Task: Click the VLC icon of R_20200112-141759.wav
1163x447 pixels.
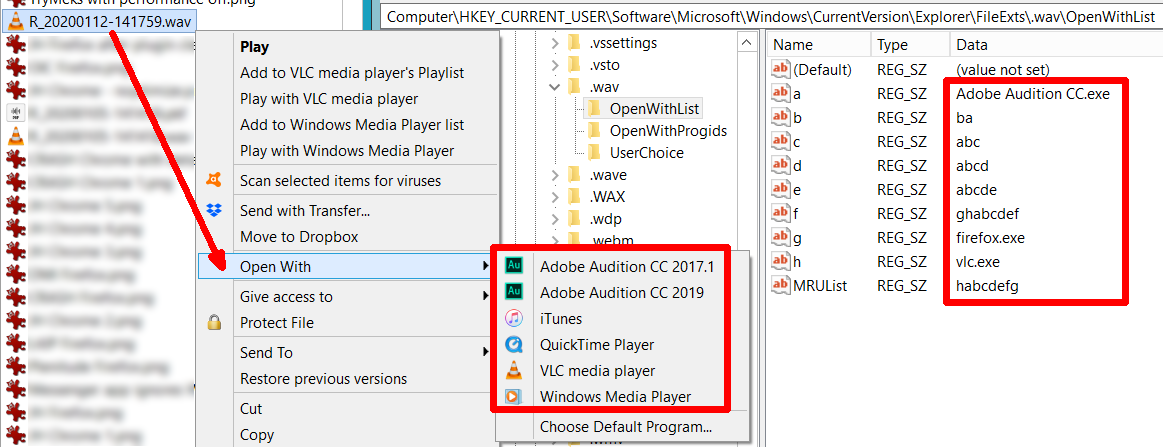Action: point(15,21)
